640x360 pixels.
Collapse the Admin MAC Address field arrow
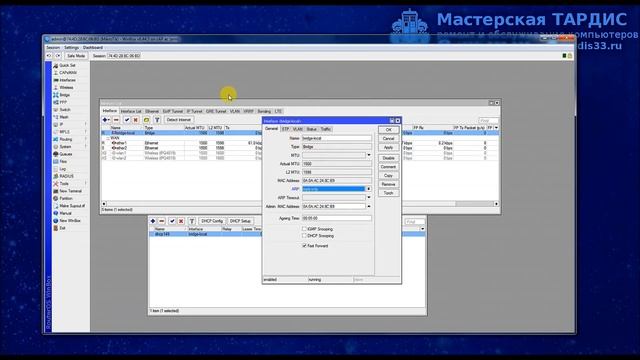tap(369, 207)
